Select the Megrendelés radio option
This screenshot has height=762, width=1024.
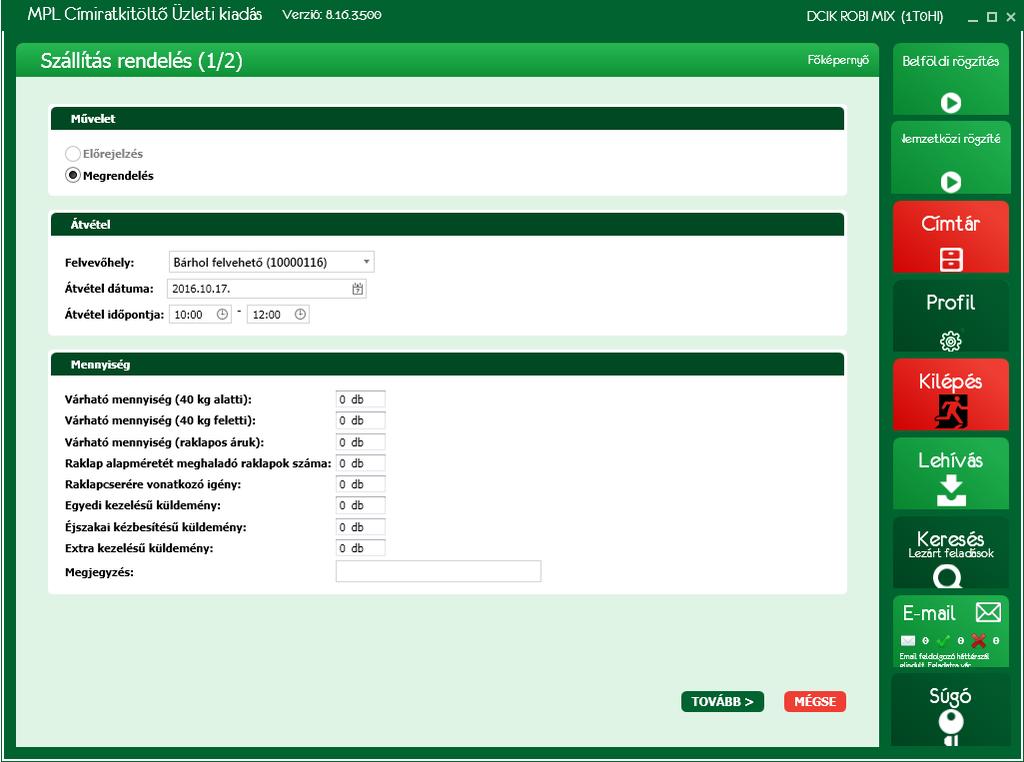pyautogui.click(x=72, y=175)
